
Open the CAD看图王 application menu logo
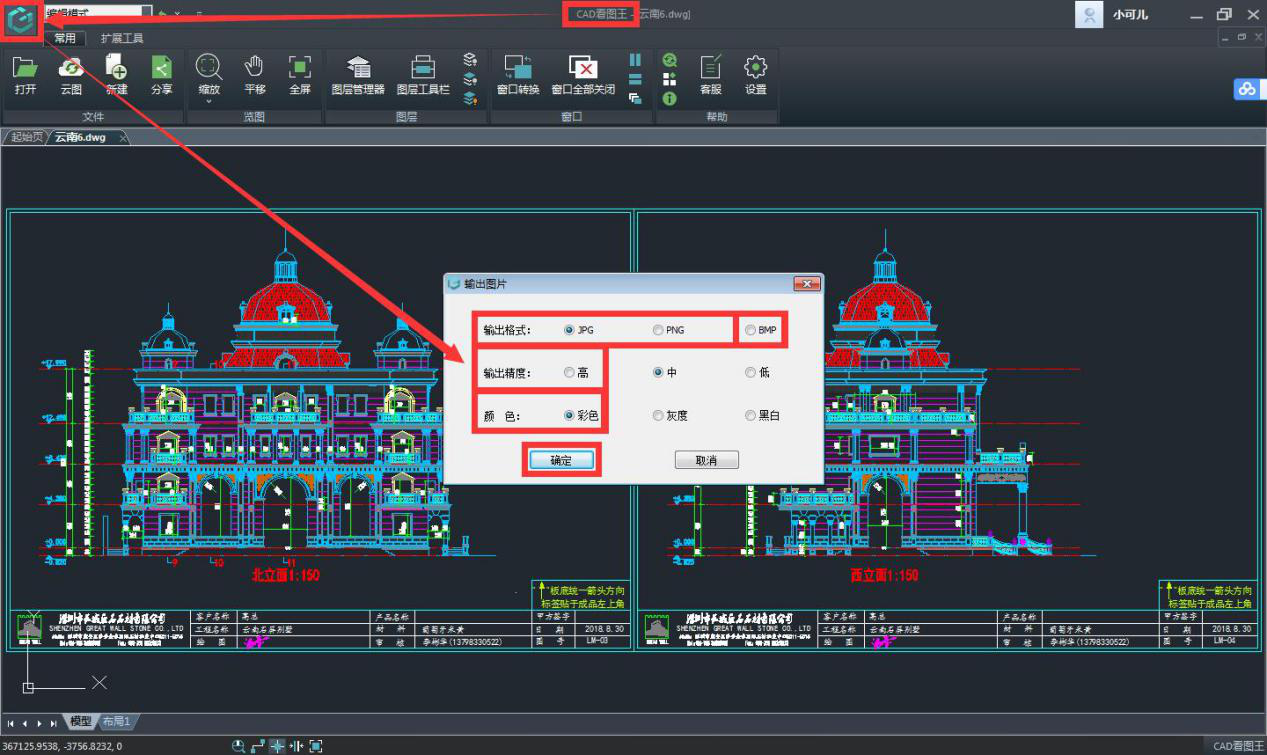(22, 19)
